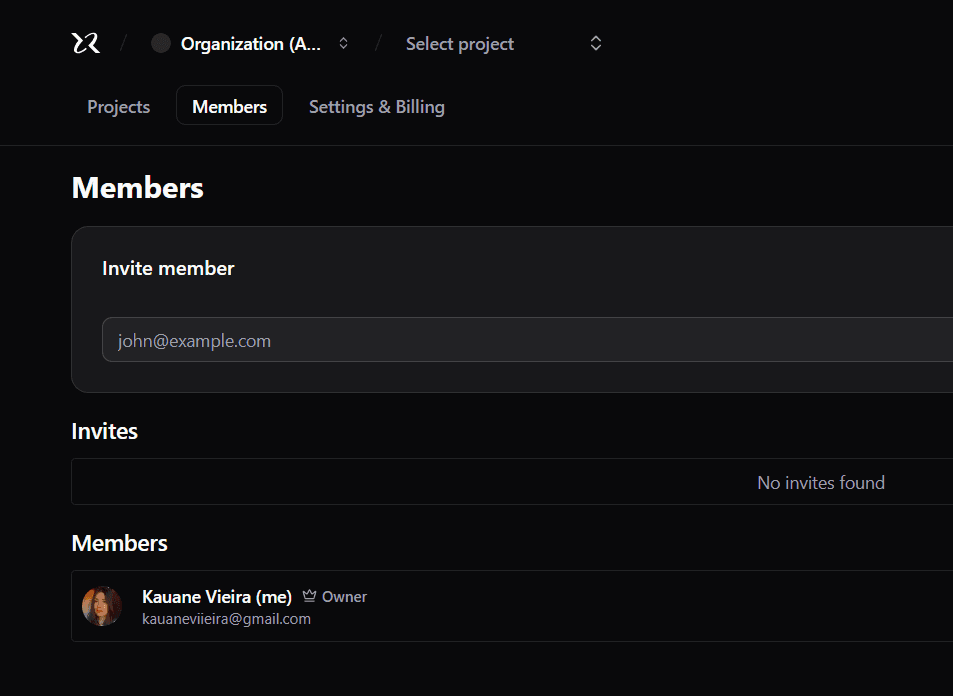Click the Owner role label
The width and height of the screenshot is (953, 696).
point(345,596)
